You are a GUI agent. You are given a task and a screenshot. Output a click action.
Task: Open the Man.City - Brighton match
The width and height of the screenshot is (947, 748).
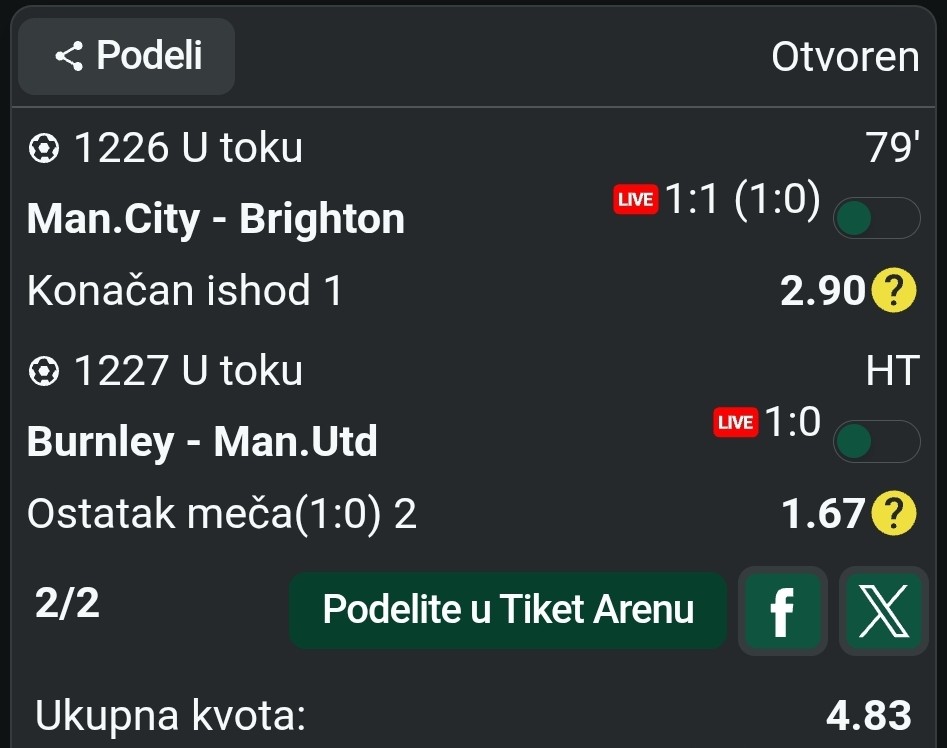point(216,219)
